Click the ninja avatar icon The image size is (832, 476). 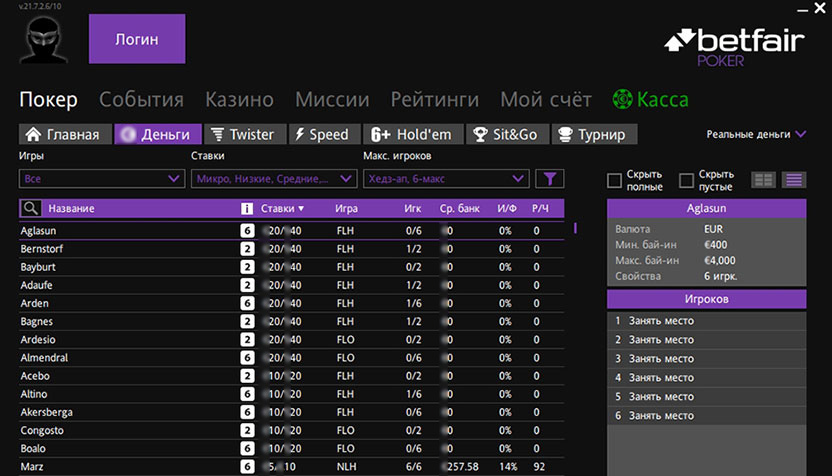tap(43, 41)
